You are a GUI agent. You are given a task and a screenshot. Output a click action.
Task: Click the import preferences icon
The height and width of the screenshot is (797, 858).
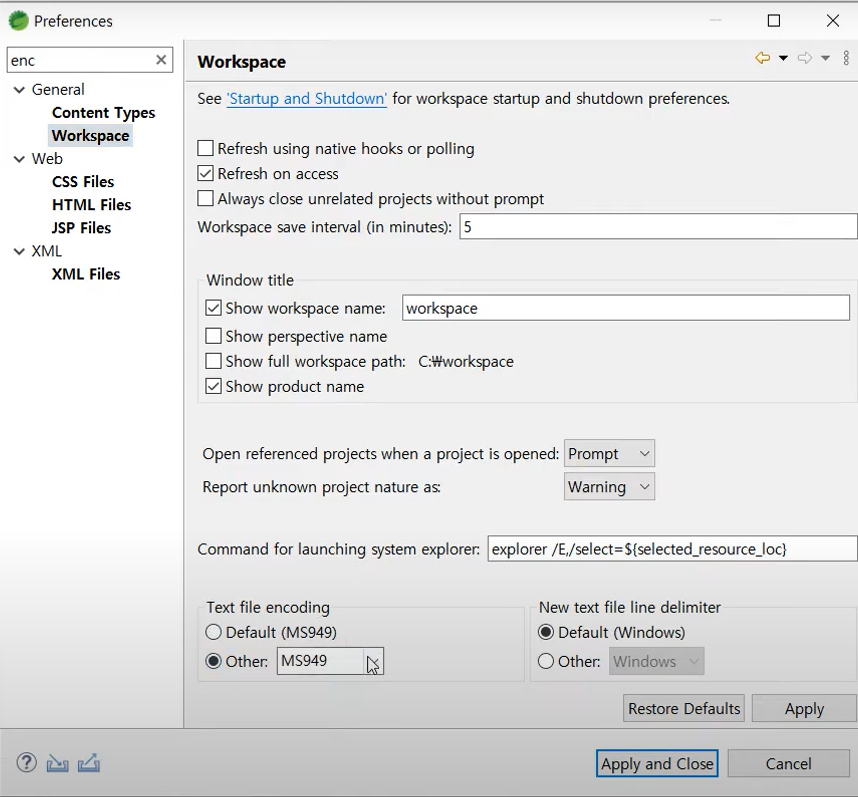[x=57, y=763]
